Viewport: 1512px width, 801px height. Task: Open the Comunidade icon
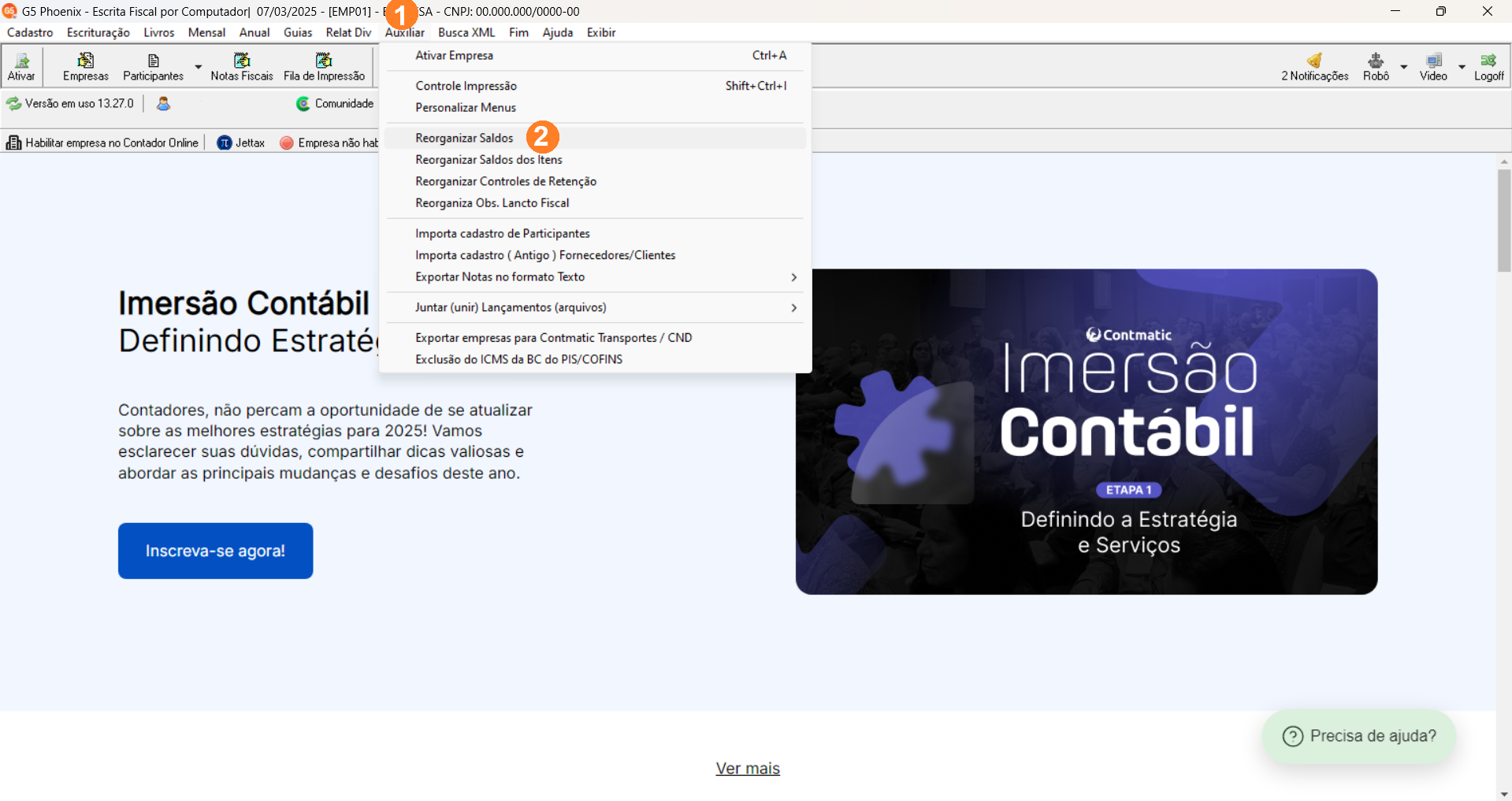[303, 103]
